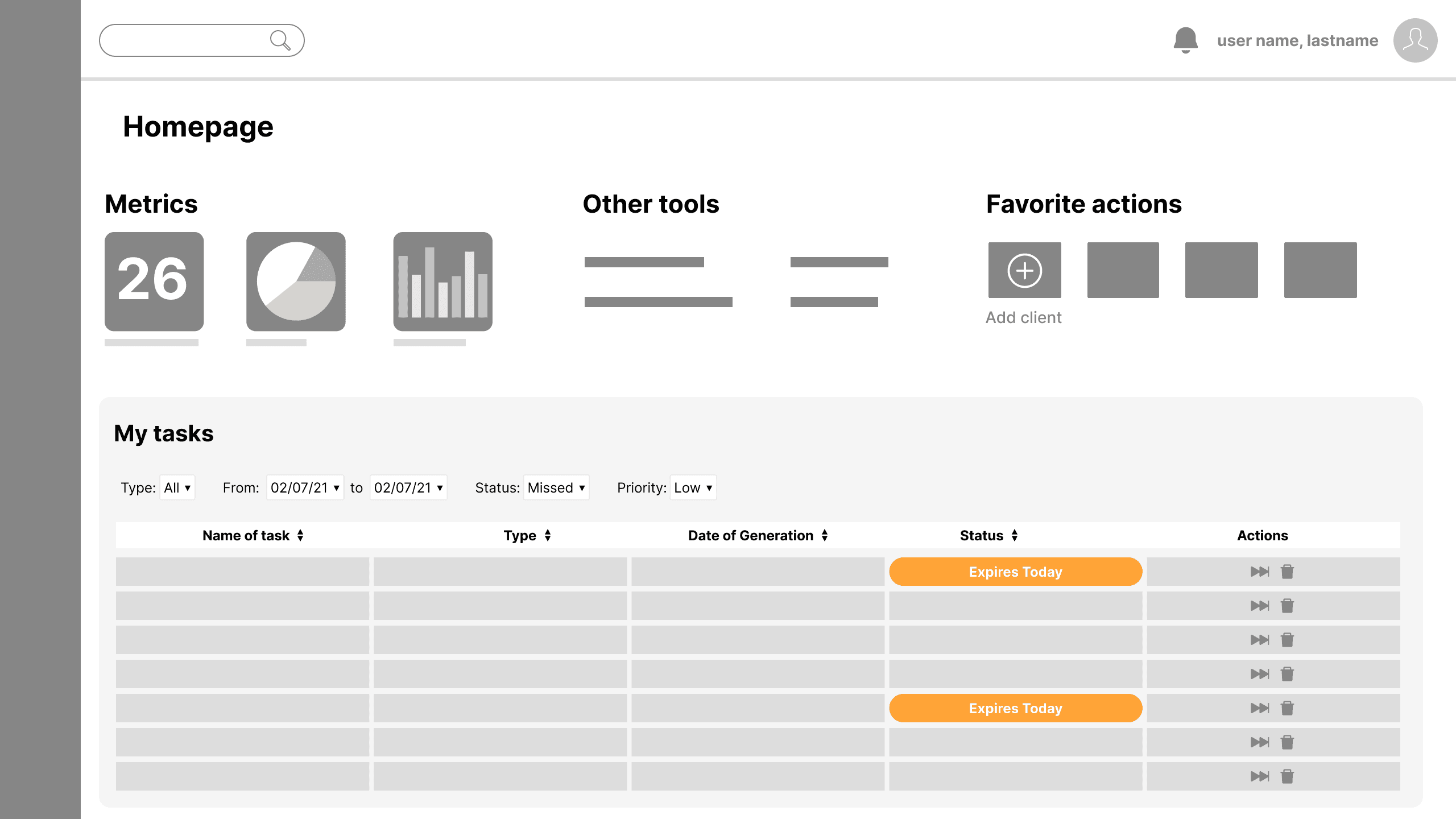This screenshot has width=1456, height=819.
Task: Open the pie chart metric tile
Action: [x=296, y=282]
